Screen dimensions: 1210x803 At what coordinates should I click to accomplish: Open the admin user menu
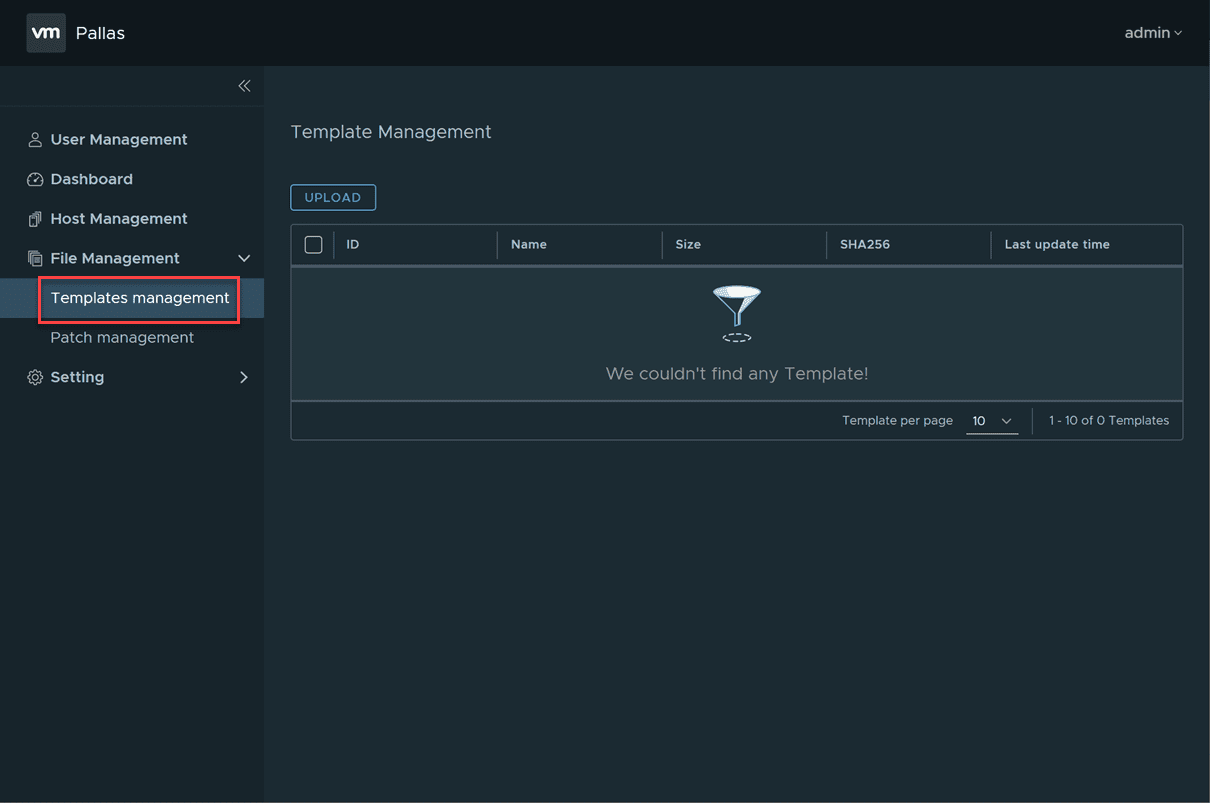pos(1152,33)
